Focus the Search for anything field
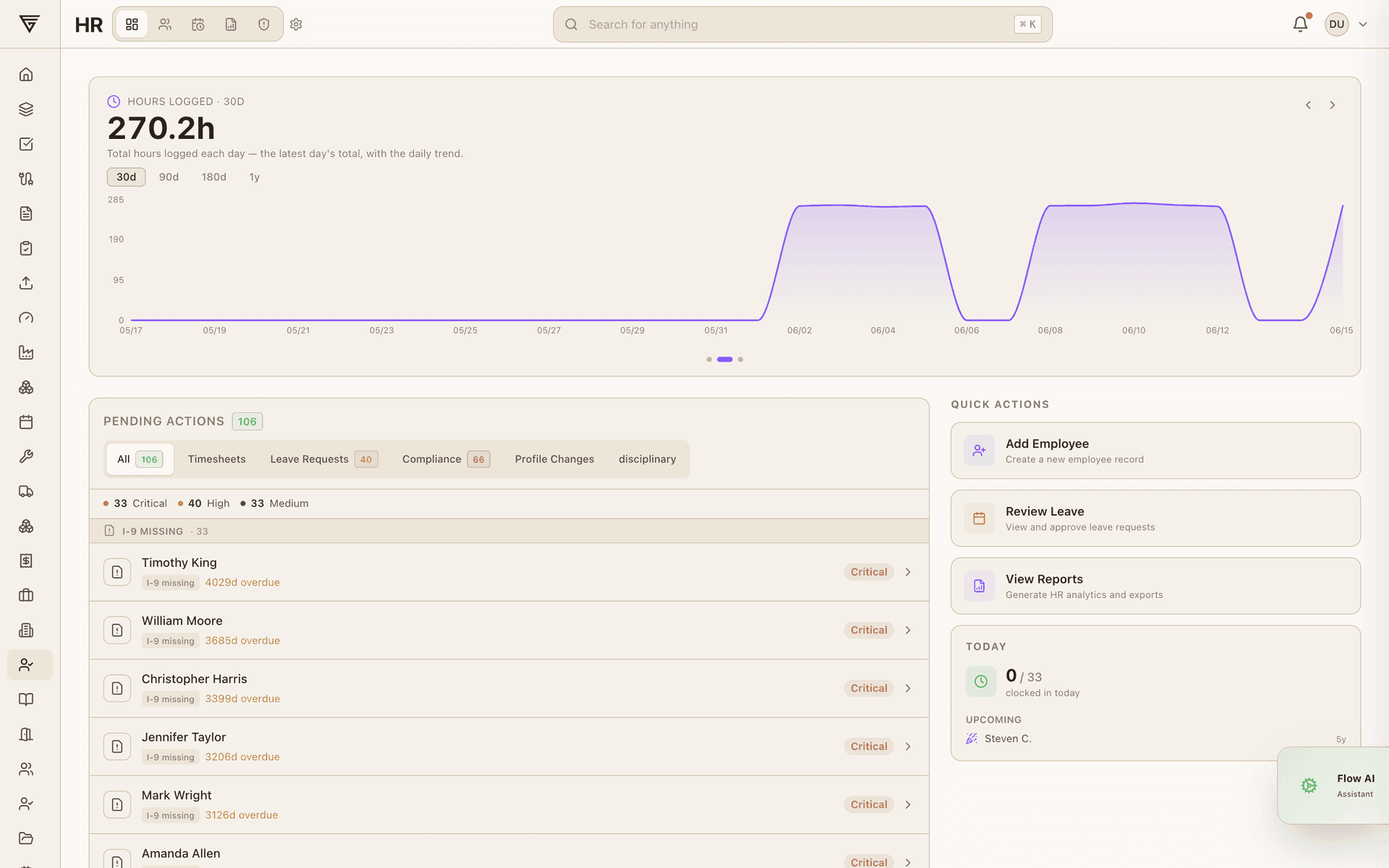The width and height of the screenshot is (1389, 868). (x=802, y=25)
